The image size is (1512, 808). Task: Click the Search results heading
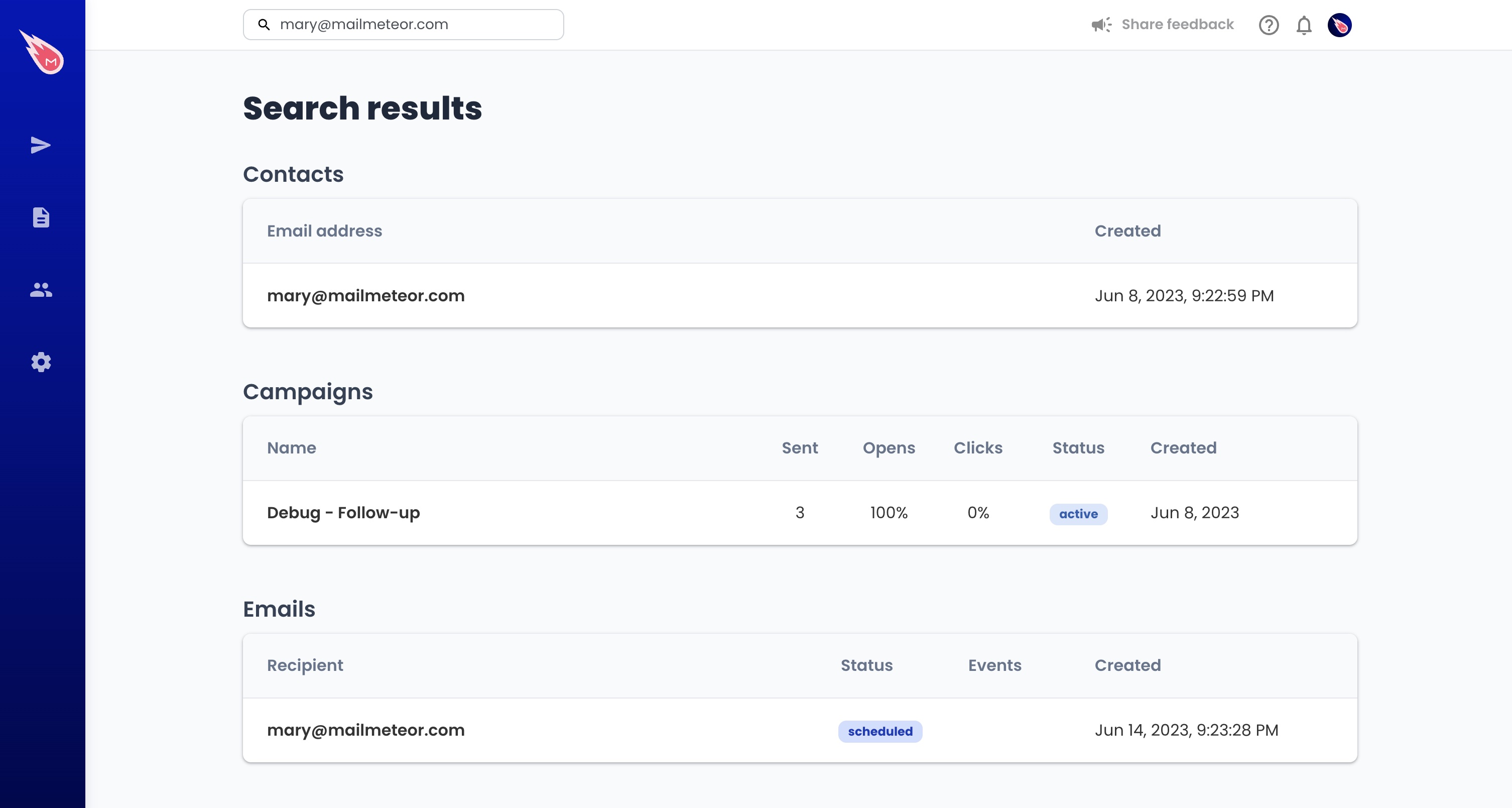[x=362, y=108]
